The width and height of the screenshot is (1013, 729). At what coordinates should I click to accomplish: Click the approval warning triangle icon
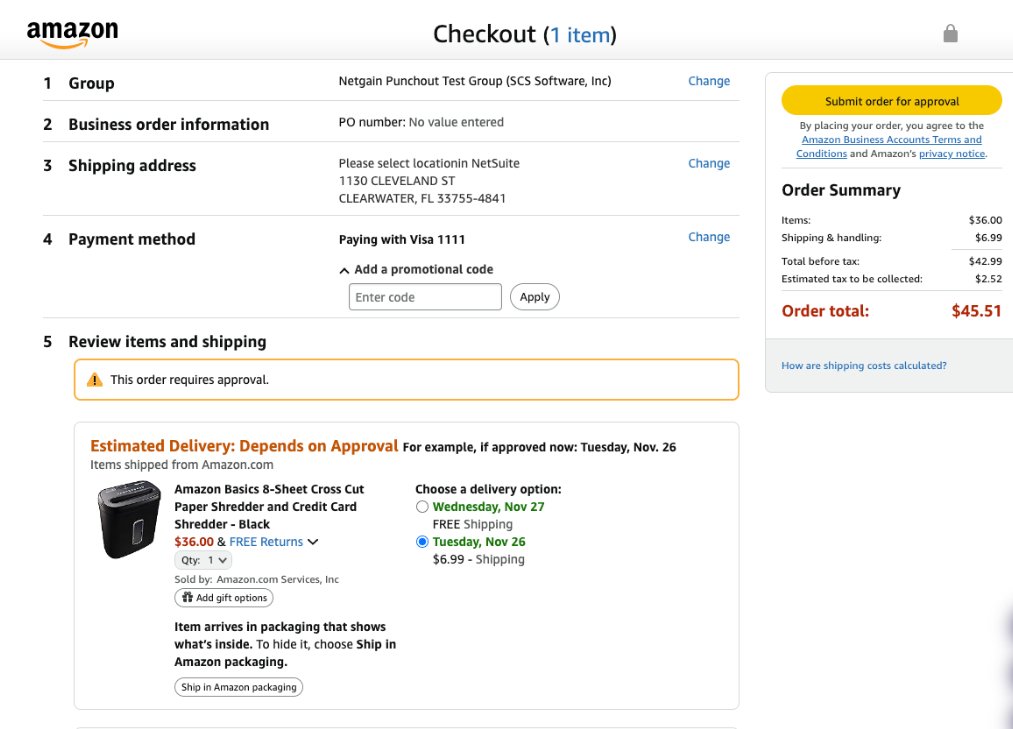pyautogui.click(x=95, y=380)
